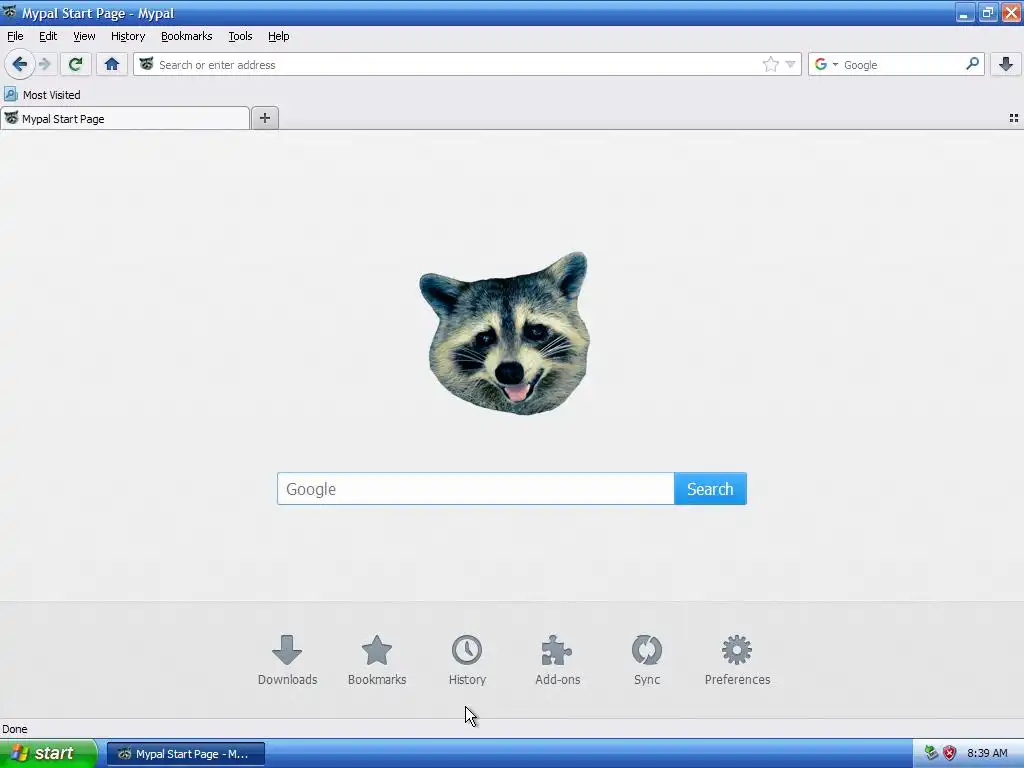Open the Google search engine selector

click(825, 64)
